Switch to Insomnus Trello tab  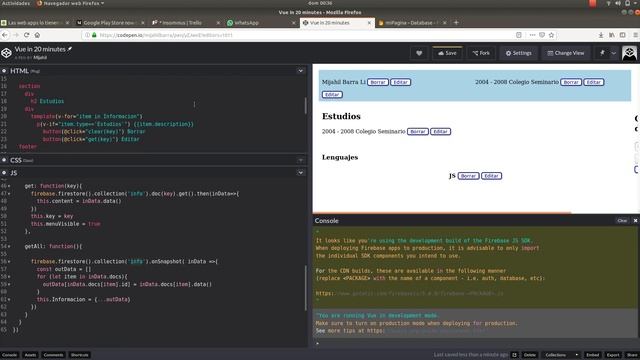(186, 23)
